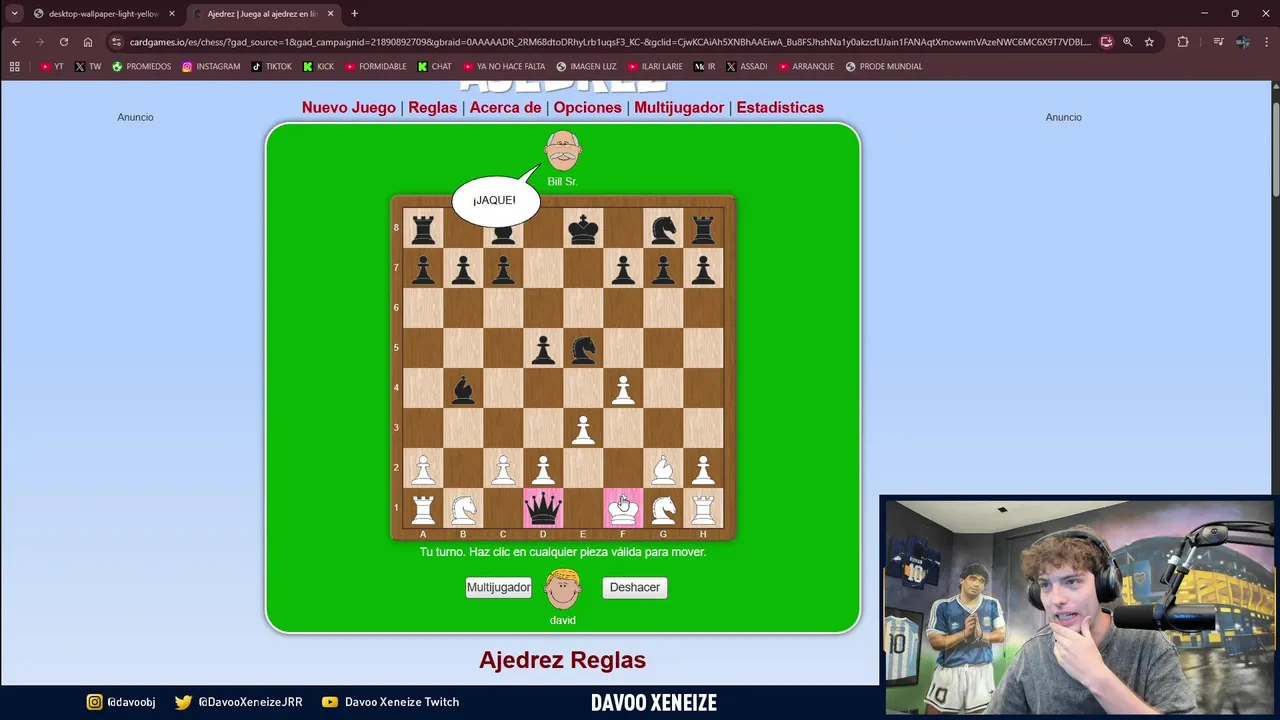Viewport: 1280px width, 720px height.
Task: Click the Ajedrez Reglas heading
Action: click(562, 660)
